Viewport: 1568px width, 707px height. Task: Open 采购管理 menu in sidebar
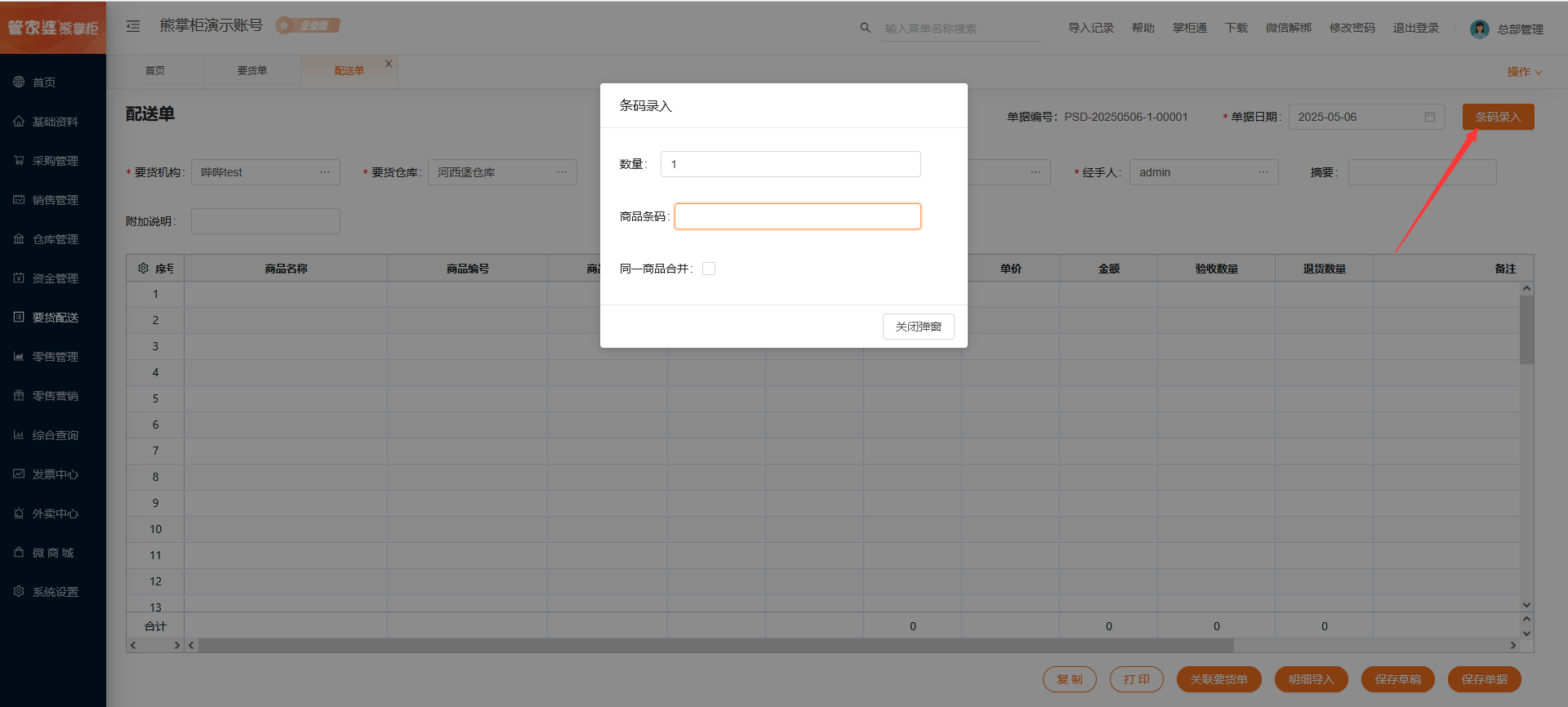click(55, 161)
